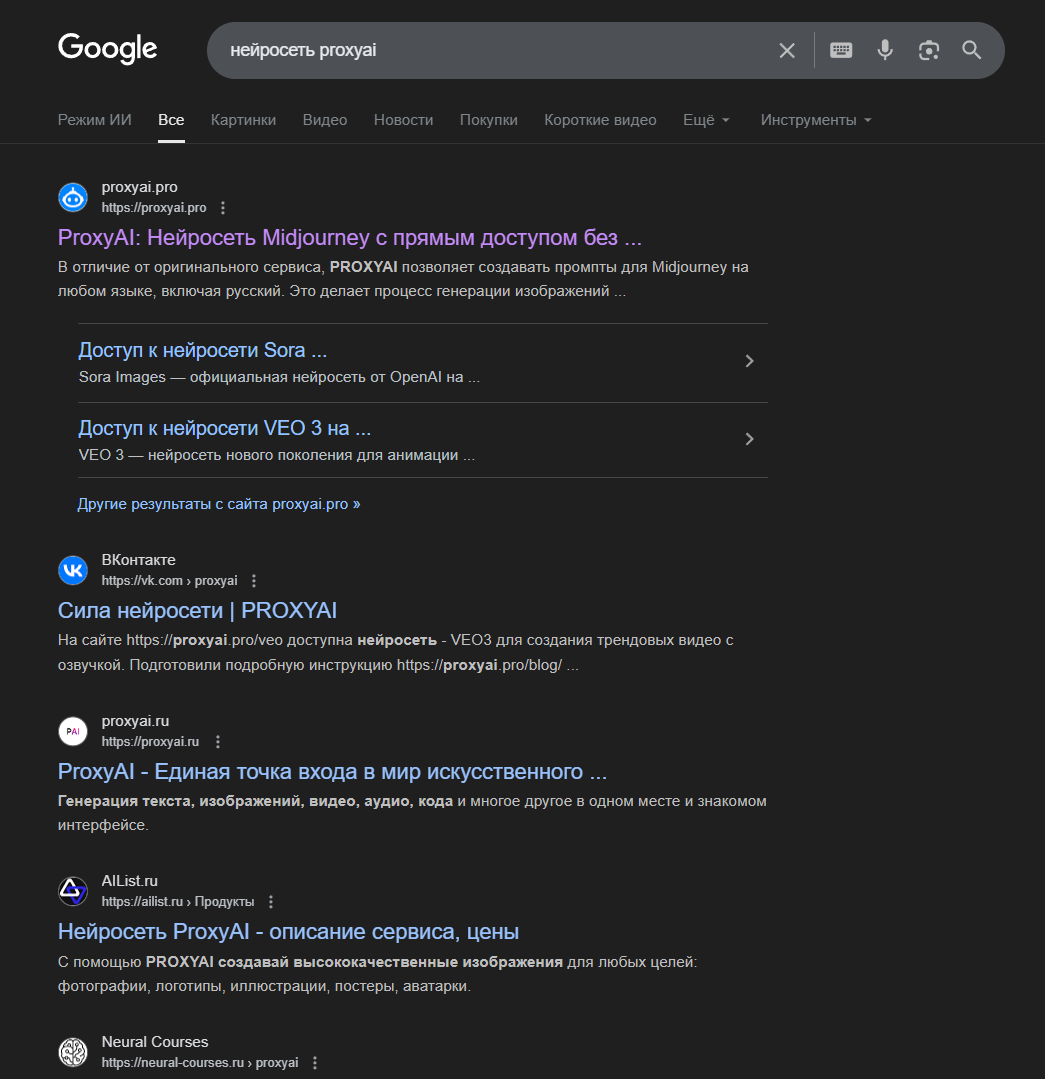Start voice search with microphone icon
1045x1079 pixels.
[x=885, y=50]
